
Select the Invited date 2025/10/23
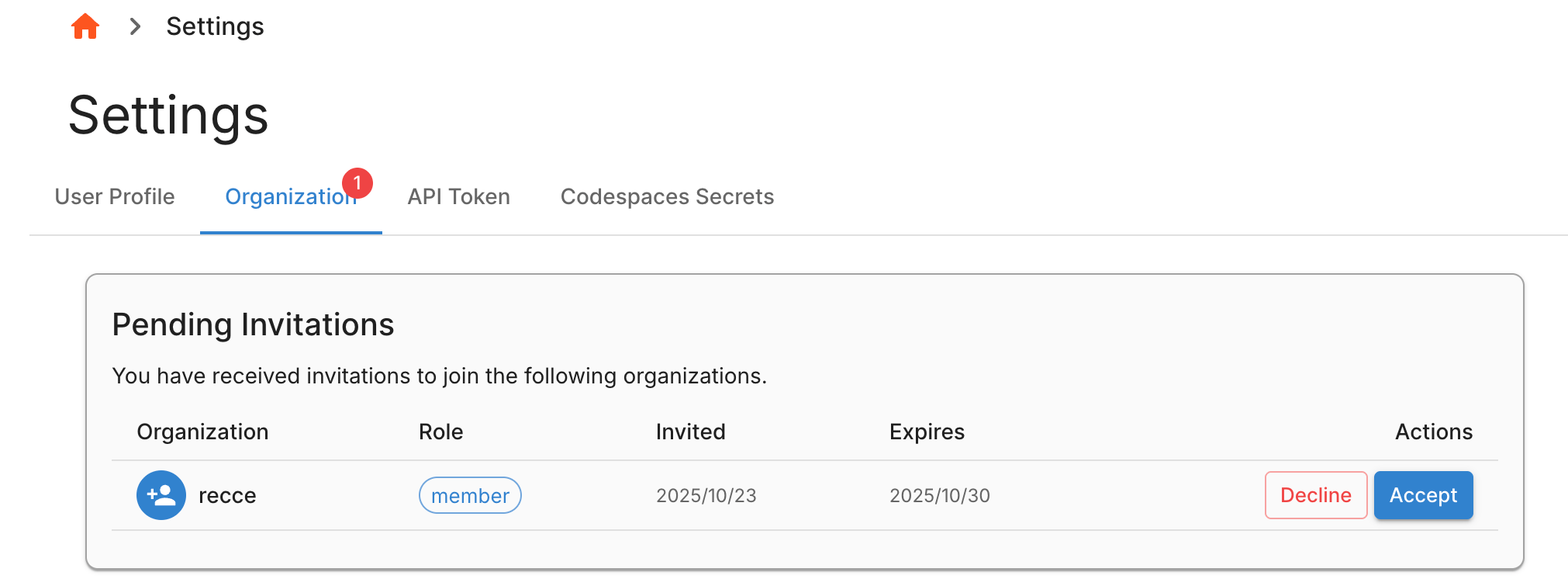(706, 494)
